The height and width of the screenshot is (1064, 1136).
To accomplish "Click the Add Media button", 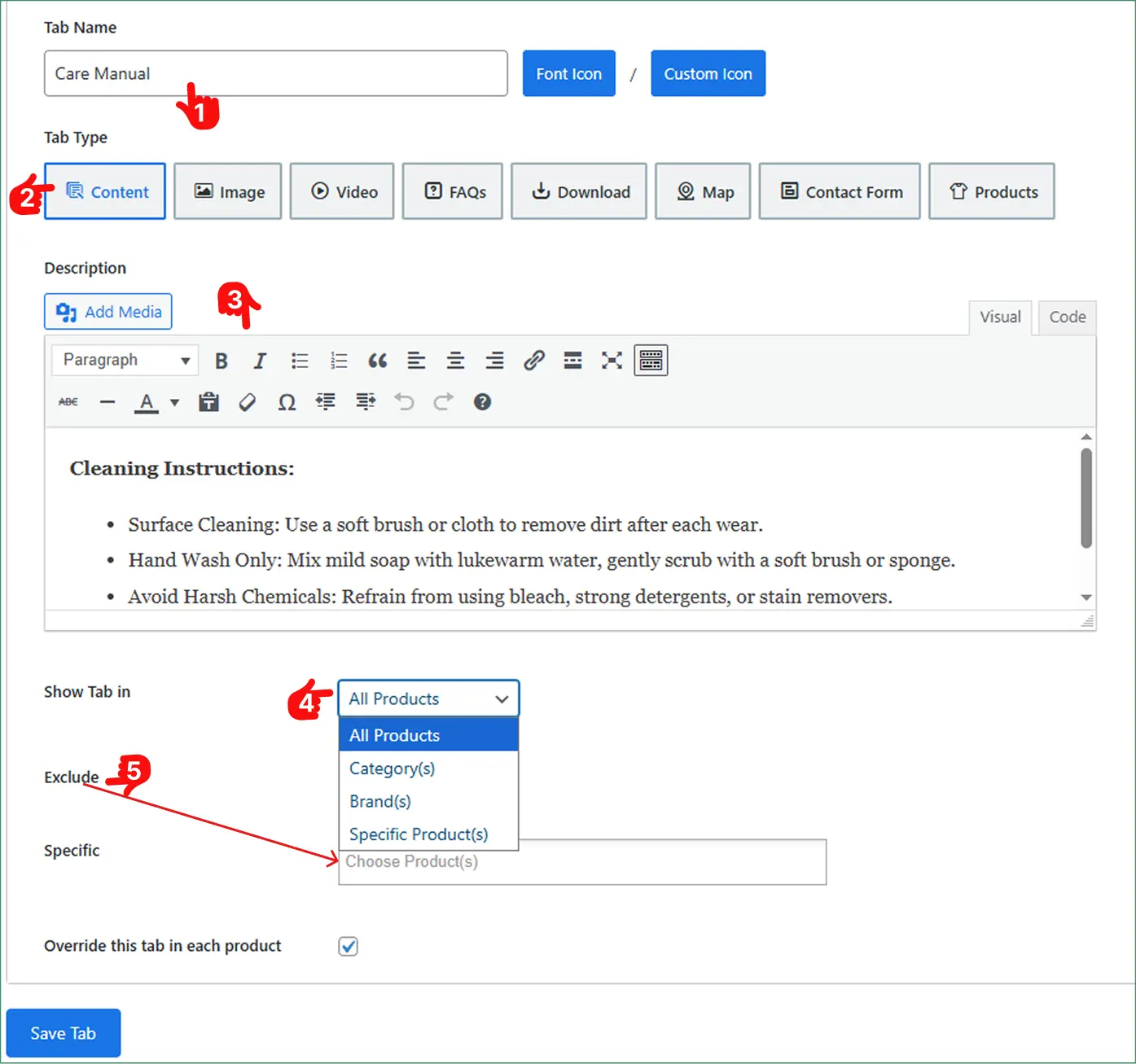I will 108,312.
